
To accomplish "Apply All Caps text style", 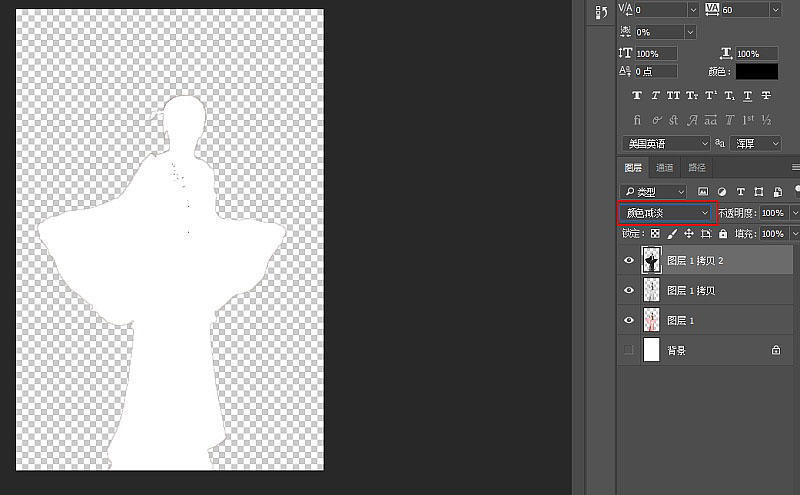I will (673, 95).
